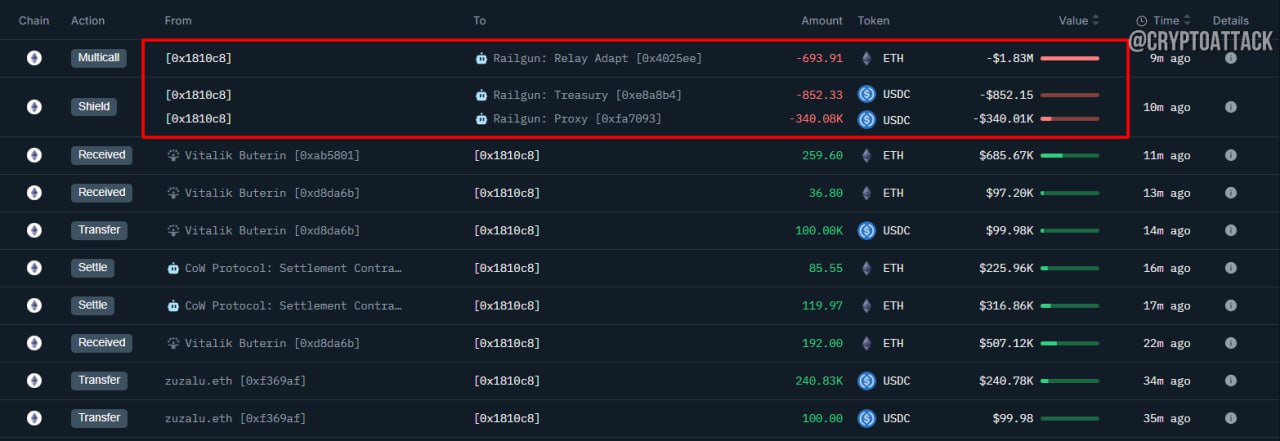Open the [0x1810c8] From address in Multicall row
1280x441 pixels.
[x=198, y=58]
